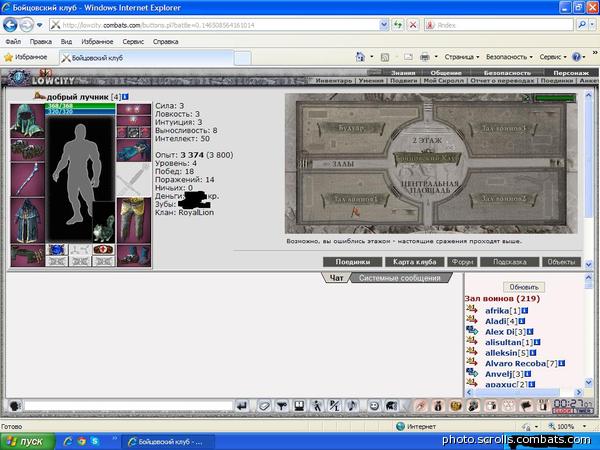Open the Мой Скролл submenu link
The image size is (600, 450).
(443, 81)
